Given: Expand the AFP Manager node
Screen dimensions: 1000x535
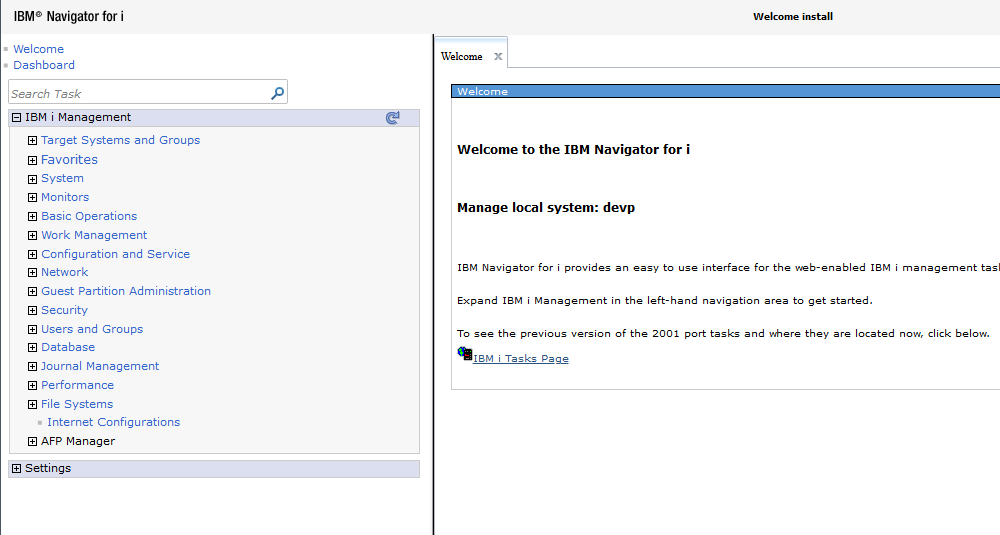Looking at the screenshot, I should [33, 442].
